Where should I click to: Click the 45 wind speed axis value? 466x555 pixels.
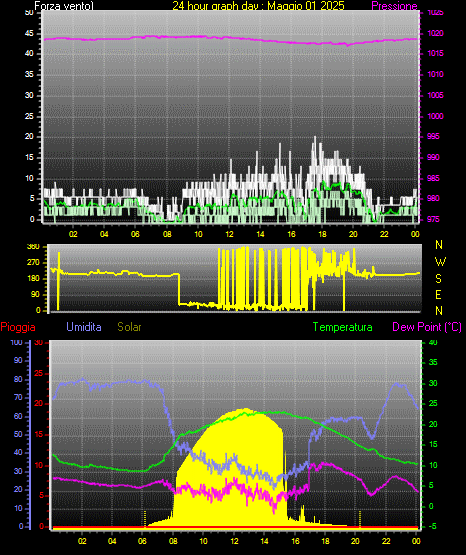point(29,34)
